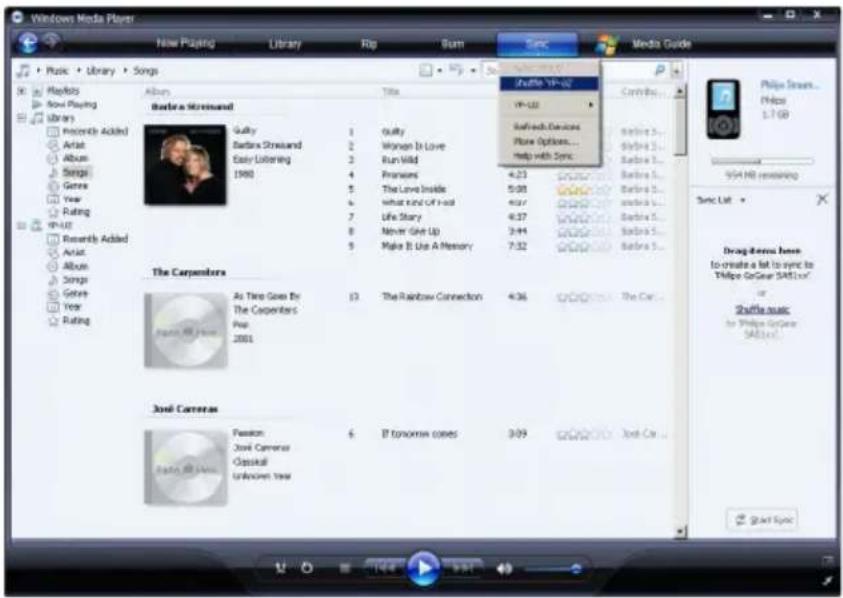Click the scrollbar down arrow in the song list
Viewport: 843px width, 598px height.
click(x=680, y=532)
